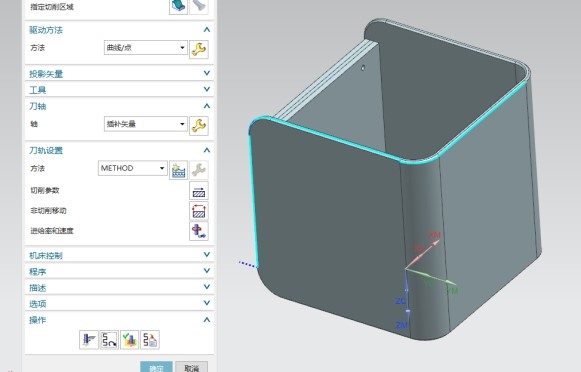Click the verify toolpath icon

coord(130,340)
